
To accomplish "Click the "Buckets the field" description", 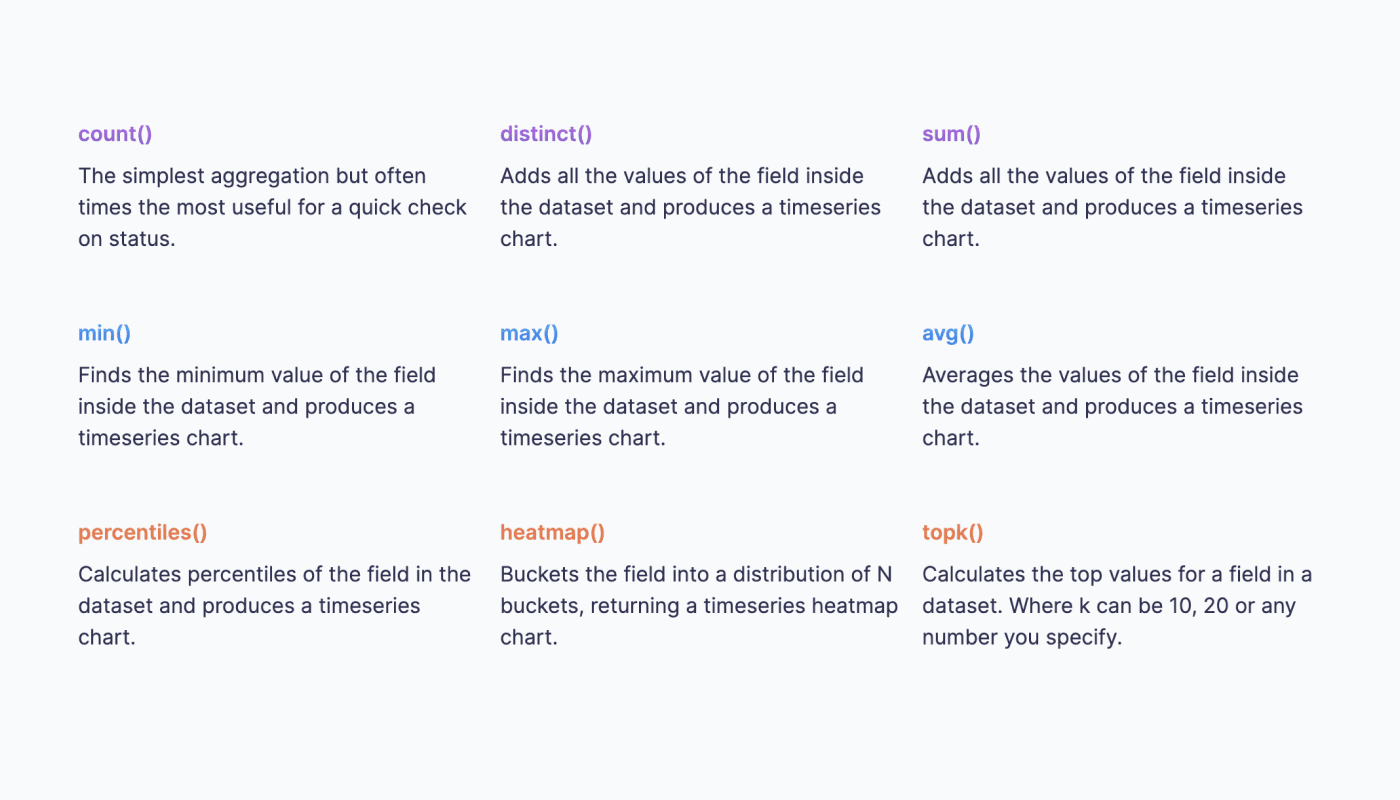I will (698, 605).
